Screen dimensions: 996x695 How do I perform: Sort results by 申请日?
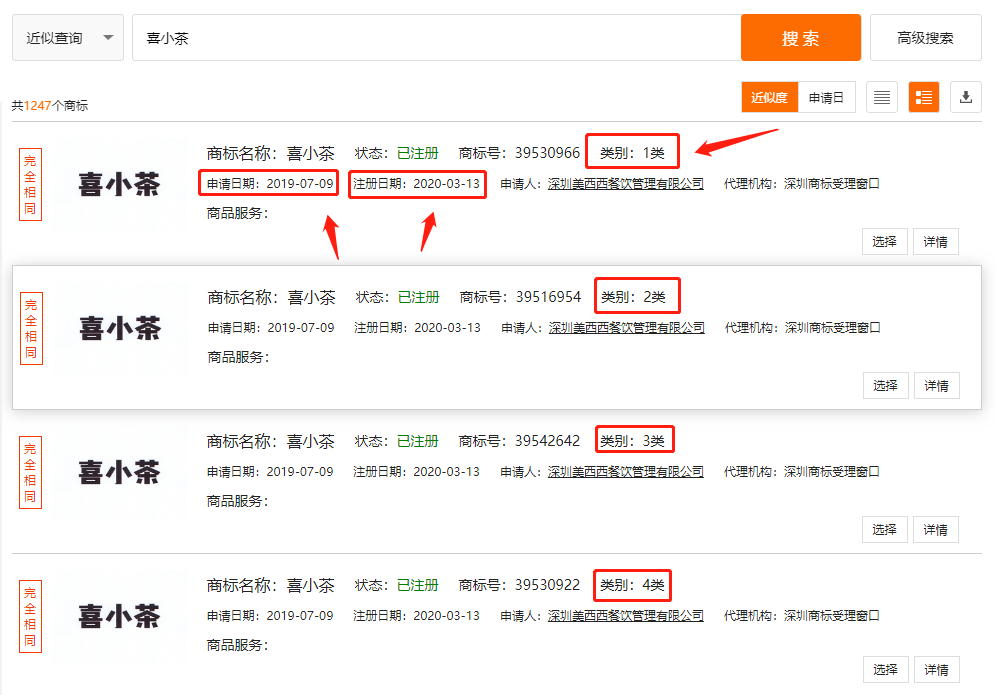point(826,97)
